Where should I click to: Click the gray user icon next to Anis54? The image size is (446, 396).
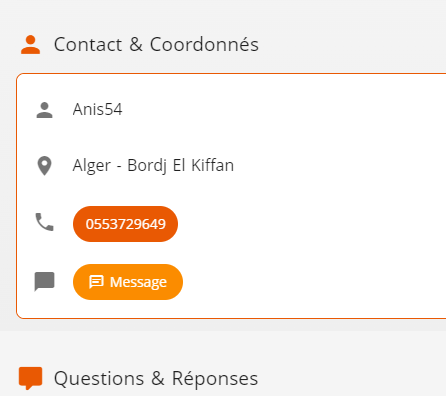click(44, 110)
